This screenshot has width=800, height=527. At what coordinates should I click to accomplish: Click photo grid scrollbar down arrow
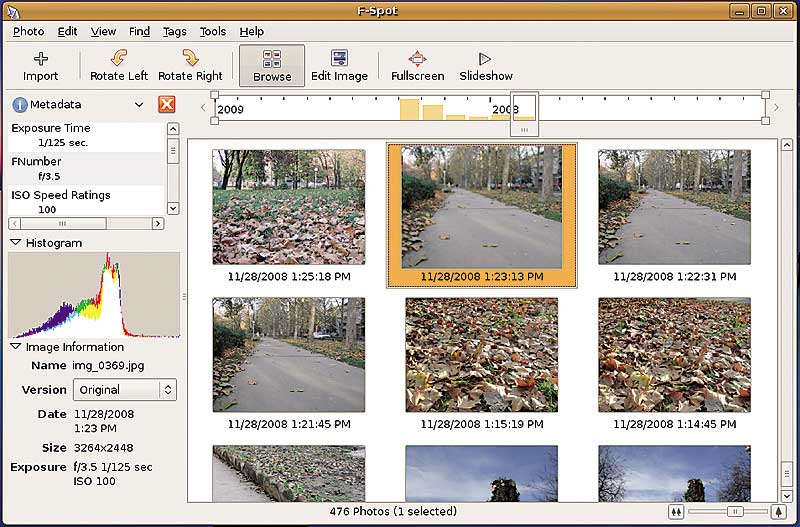786,495
